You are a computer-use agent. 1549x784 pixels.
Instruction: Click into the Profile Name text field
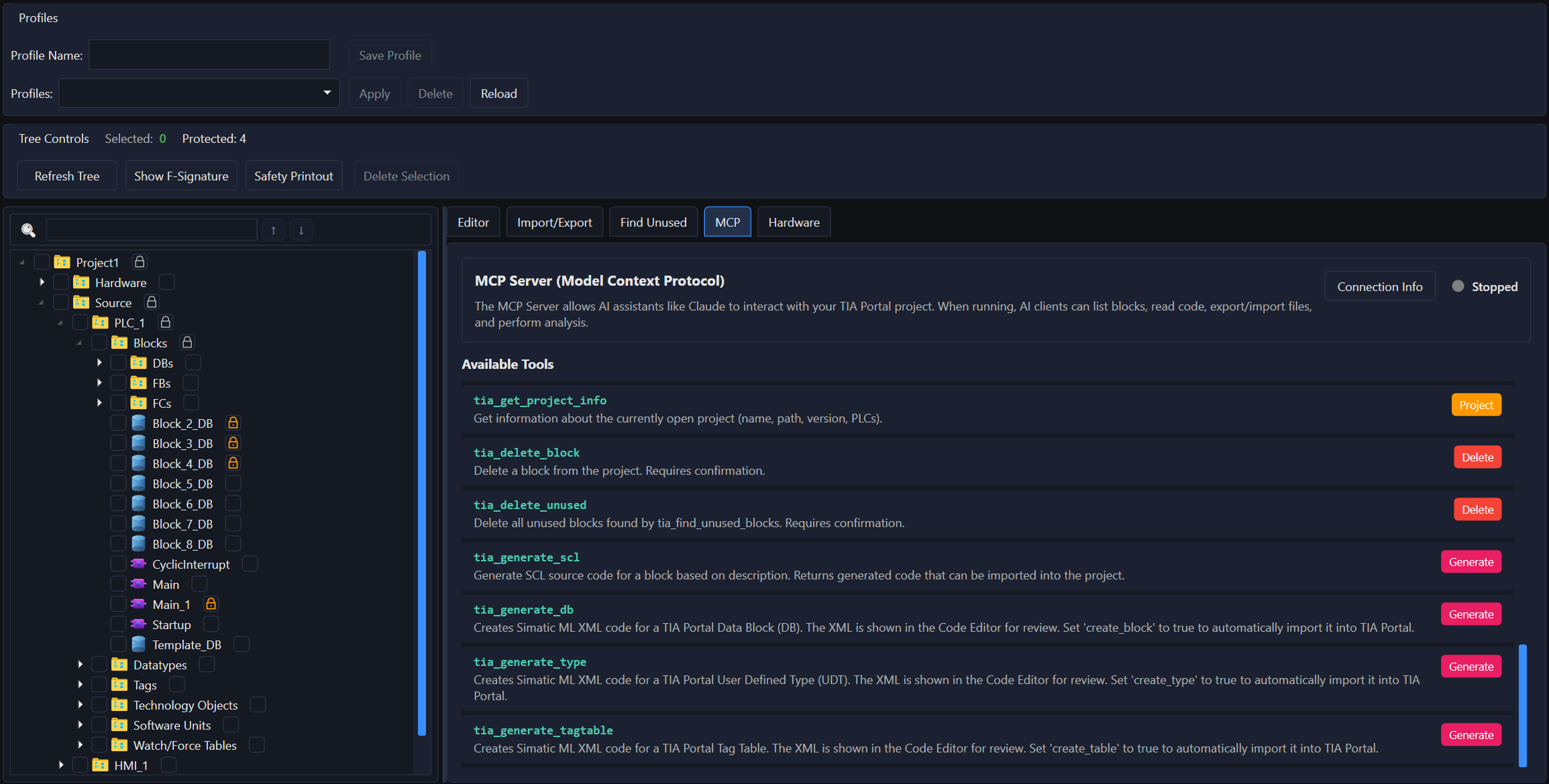[x=209, y=55]
